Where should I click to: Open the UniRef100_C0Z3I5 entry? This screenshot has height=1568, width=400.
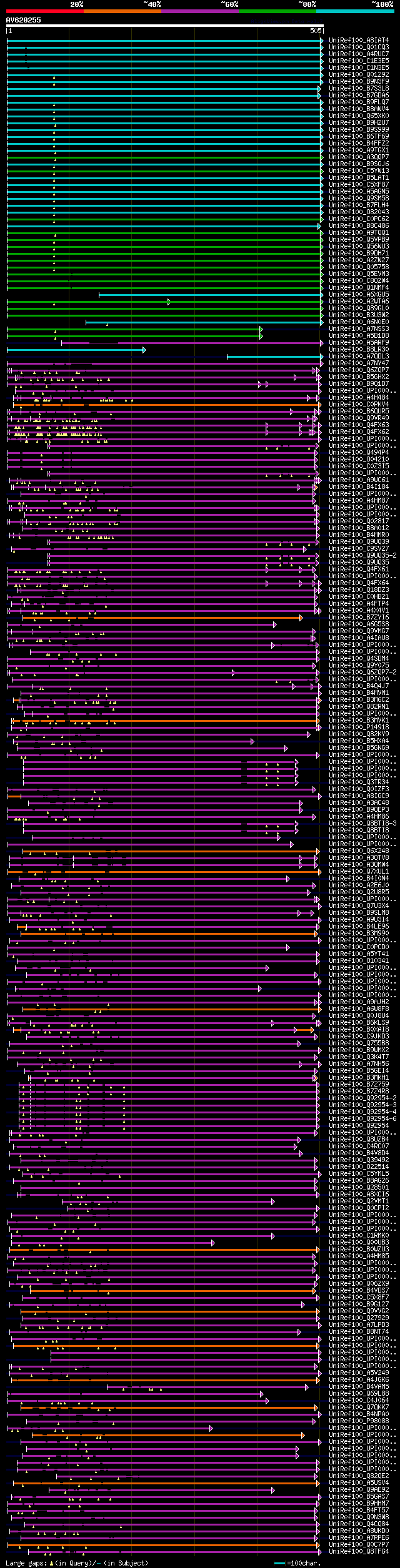[359, 466]
